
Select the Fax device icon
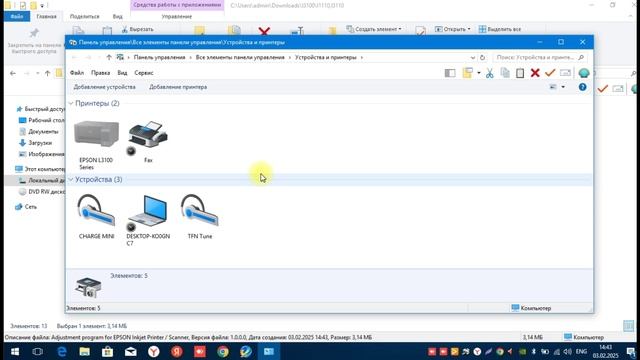tap(148, 141)
